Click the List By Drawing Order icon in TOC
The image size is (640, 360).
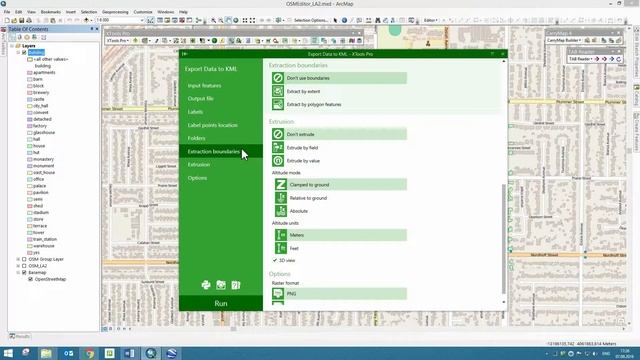click(12, 37)
